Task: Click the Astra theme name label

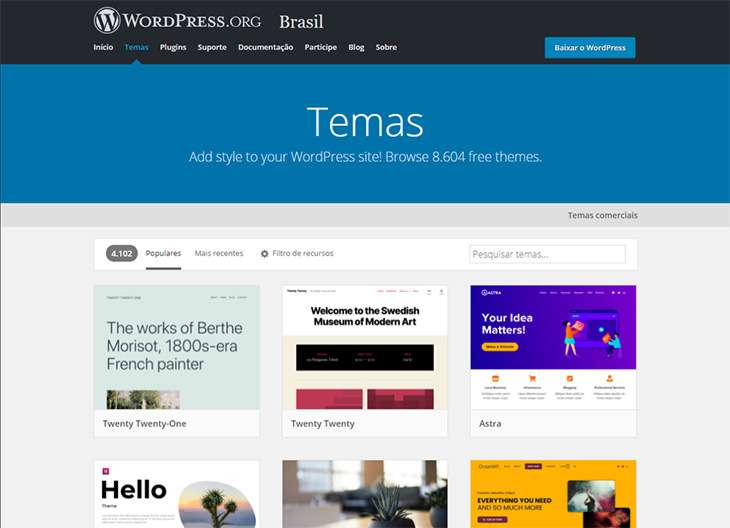Action: coord(490,424)
